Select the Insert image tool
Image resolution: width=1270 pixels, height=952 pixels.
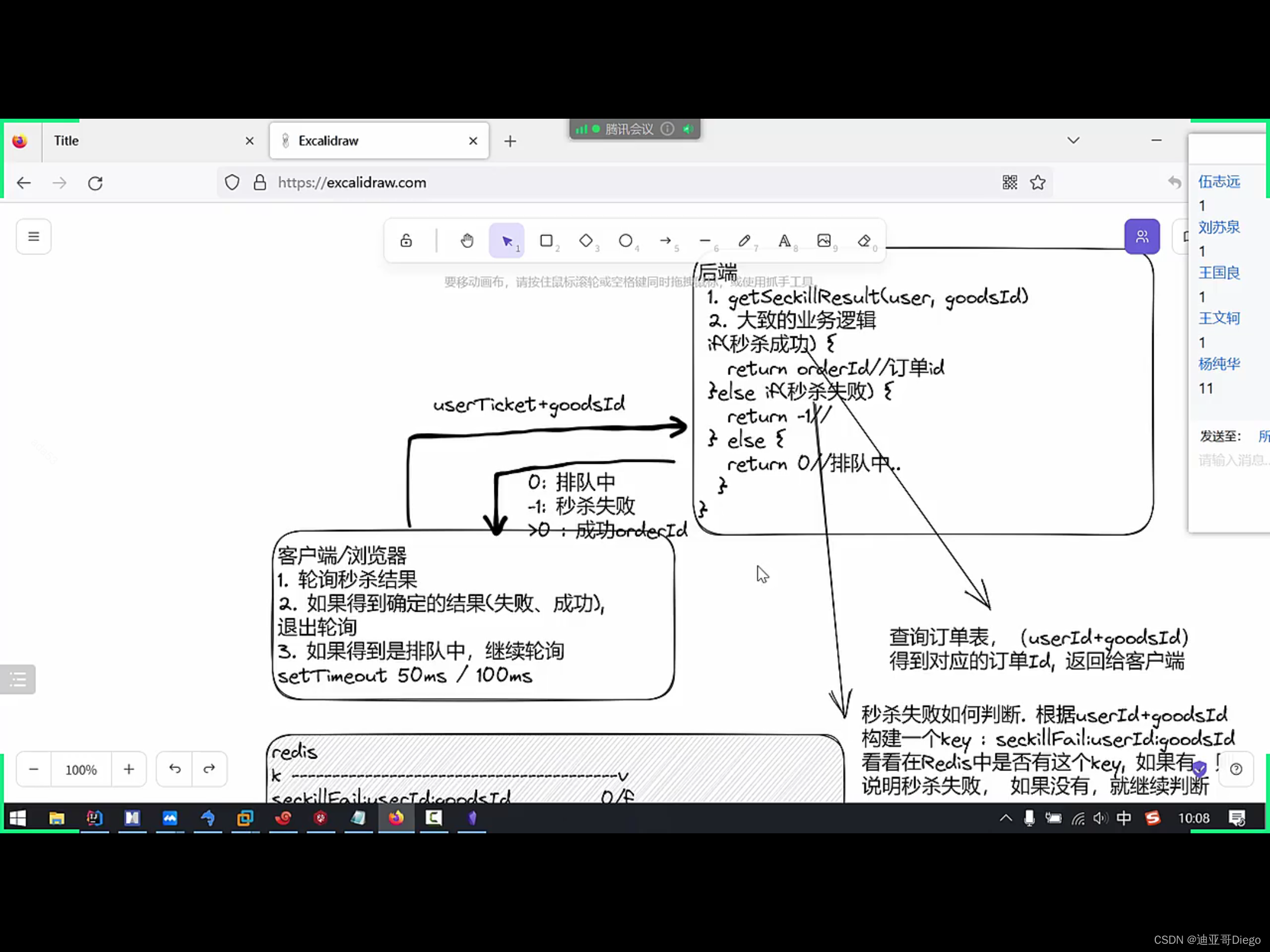[824, 240]
